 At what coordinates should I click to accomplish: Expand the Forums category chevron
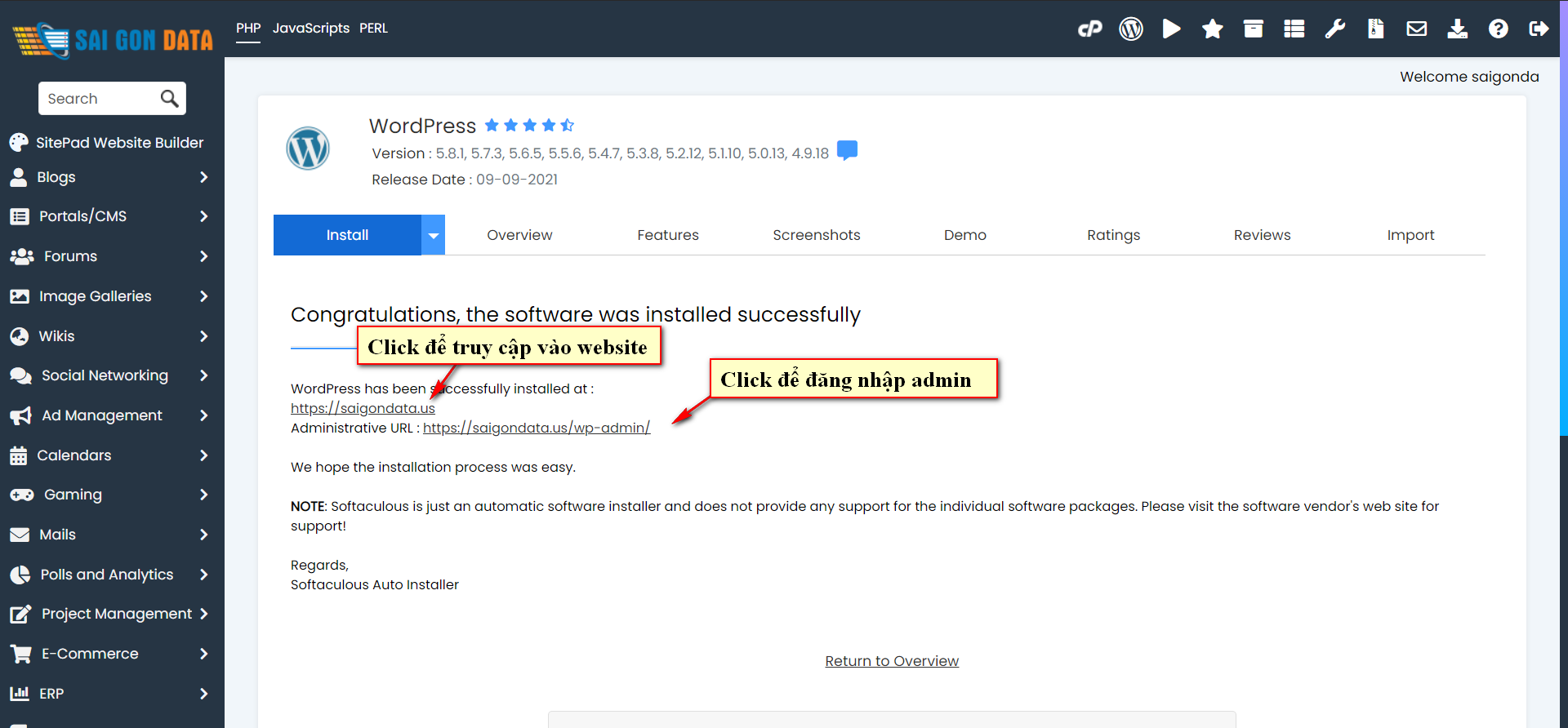[x=204, y=256]
